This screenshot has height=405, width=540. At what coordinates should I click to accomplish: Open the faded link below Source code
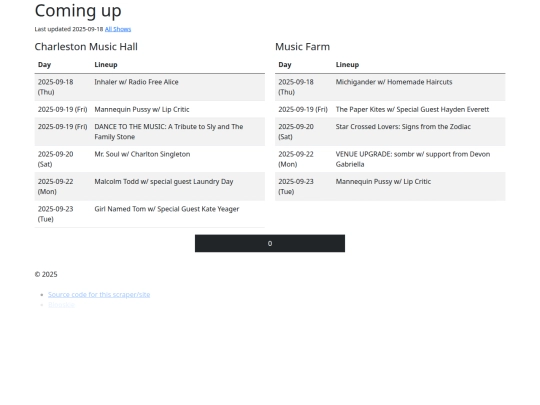(61, 305)
